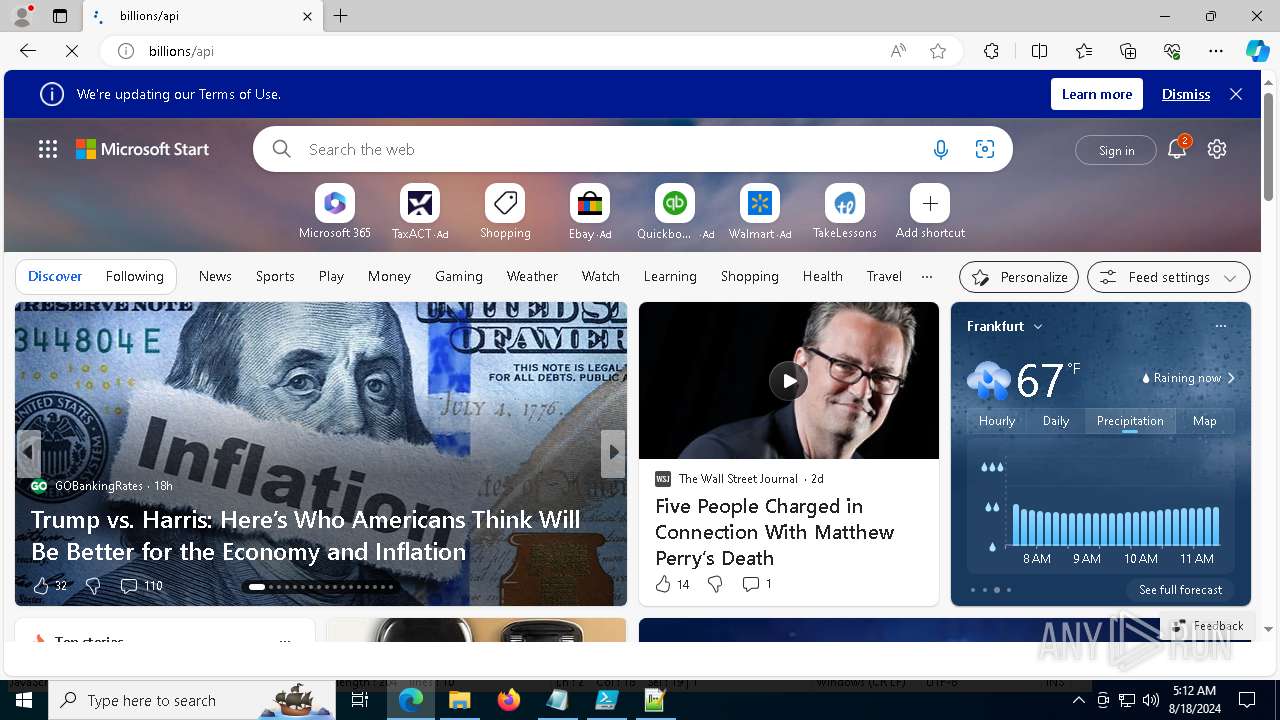
Task: Enable split screen view
Action: [1039, 51]
